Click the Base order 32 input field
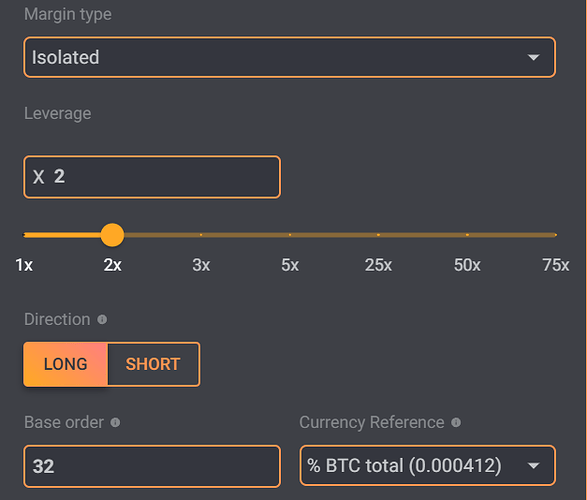The image size is (587, 500). (x=152, y=466)
